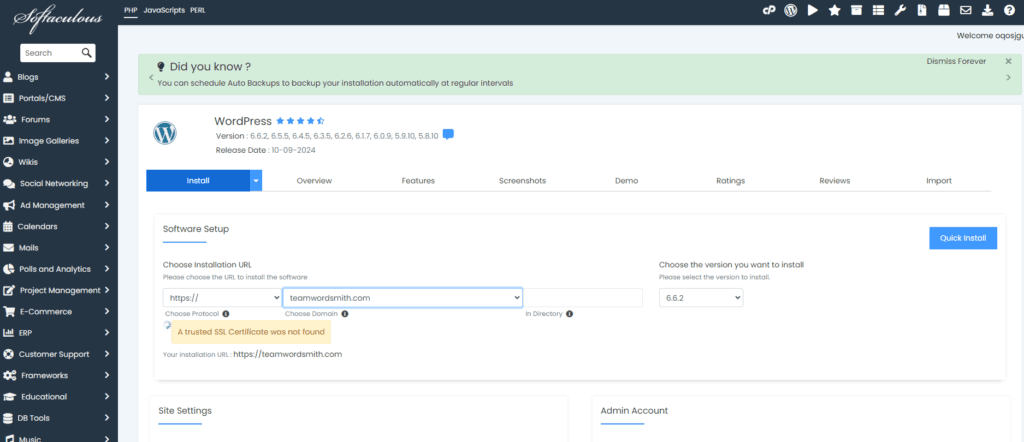This screenshot has height=442, width=1024.
Task: Click the WordPress star rating
Action: tap(300, 121)
